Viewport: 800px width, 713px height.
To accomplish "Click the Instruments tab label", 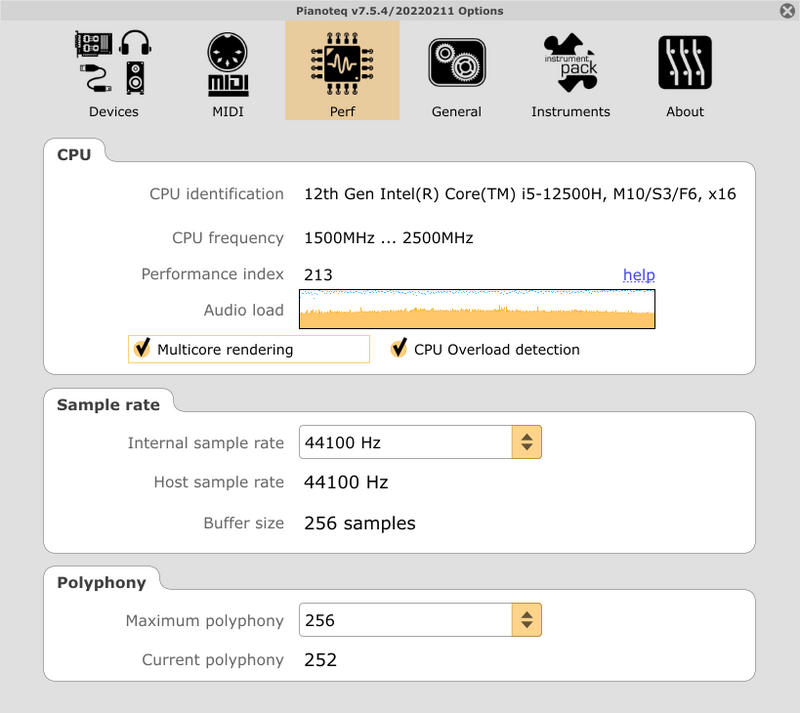I will (x=570, y=111).
